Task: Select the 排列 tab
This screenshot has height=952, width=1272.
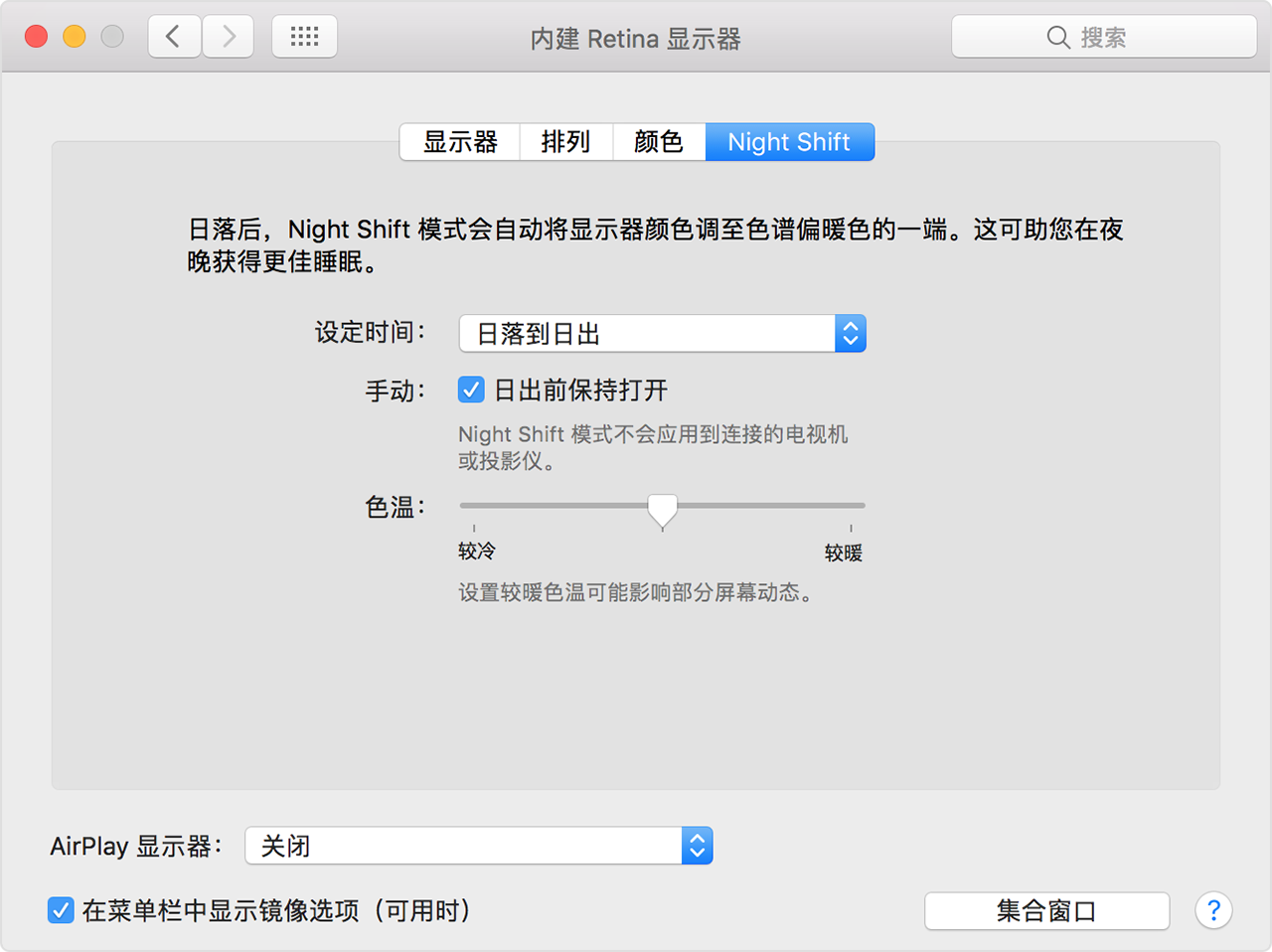Action: coord(565,141)
